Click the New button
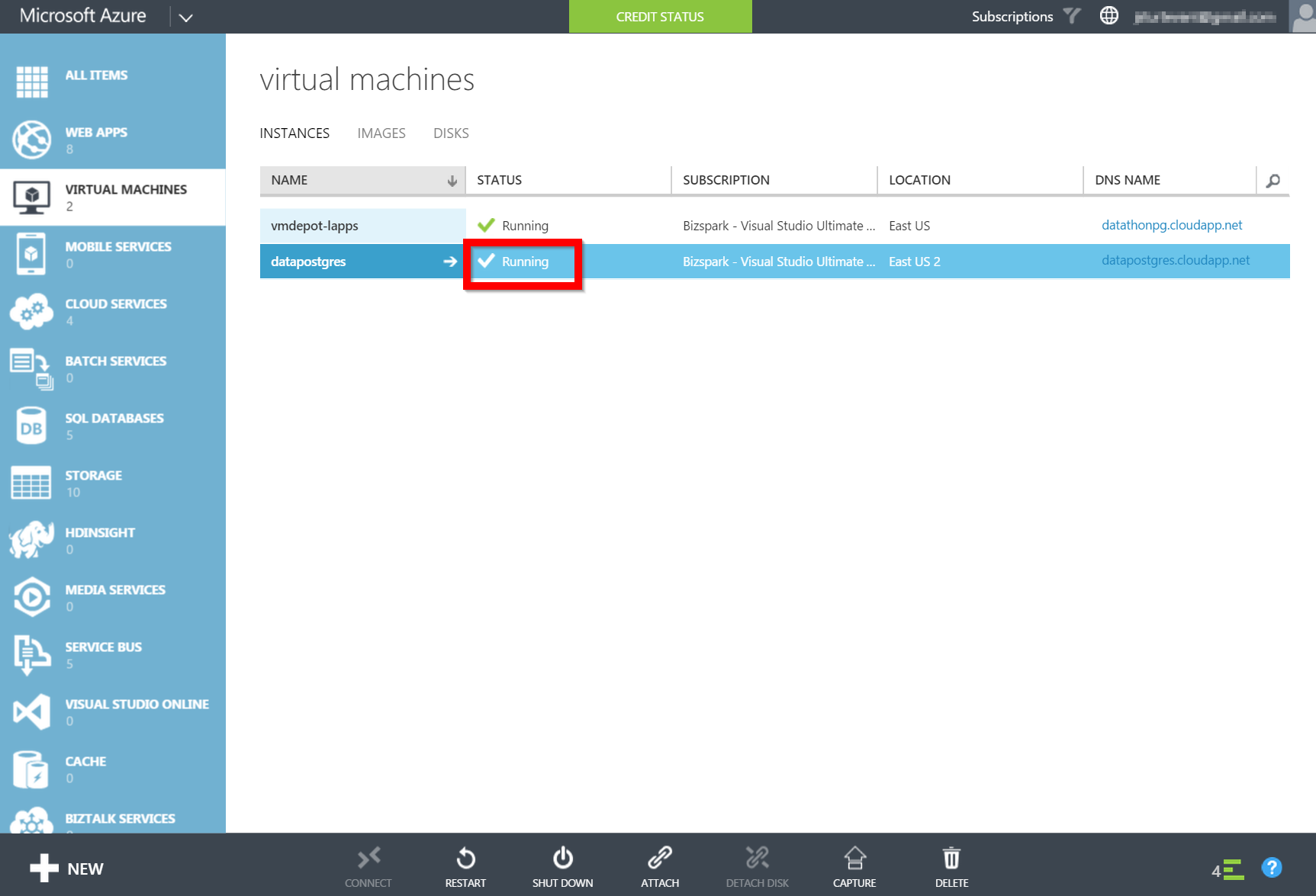 pos(66,869)
